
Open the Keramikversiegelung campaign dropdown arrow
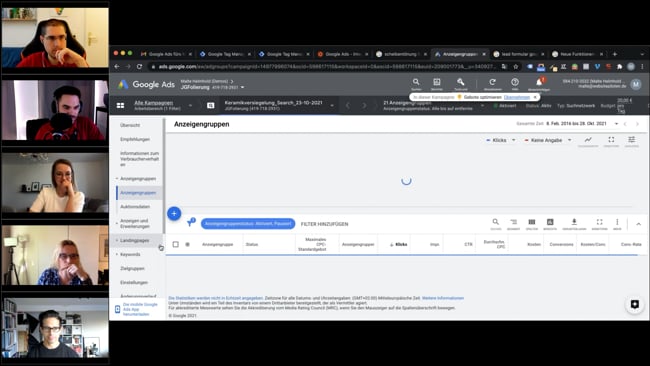click(x=332, y=106)
